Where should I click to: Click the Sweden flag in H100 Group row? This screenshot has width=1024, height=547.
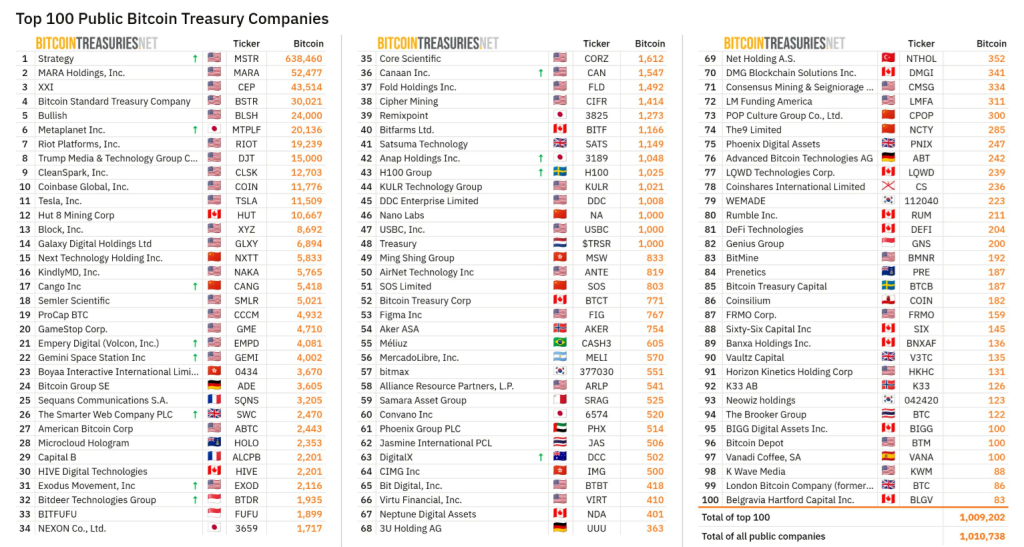[560, 172]
